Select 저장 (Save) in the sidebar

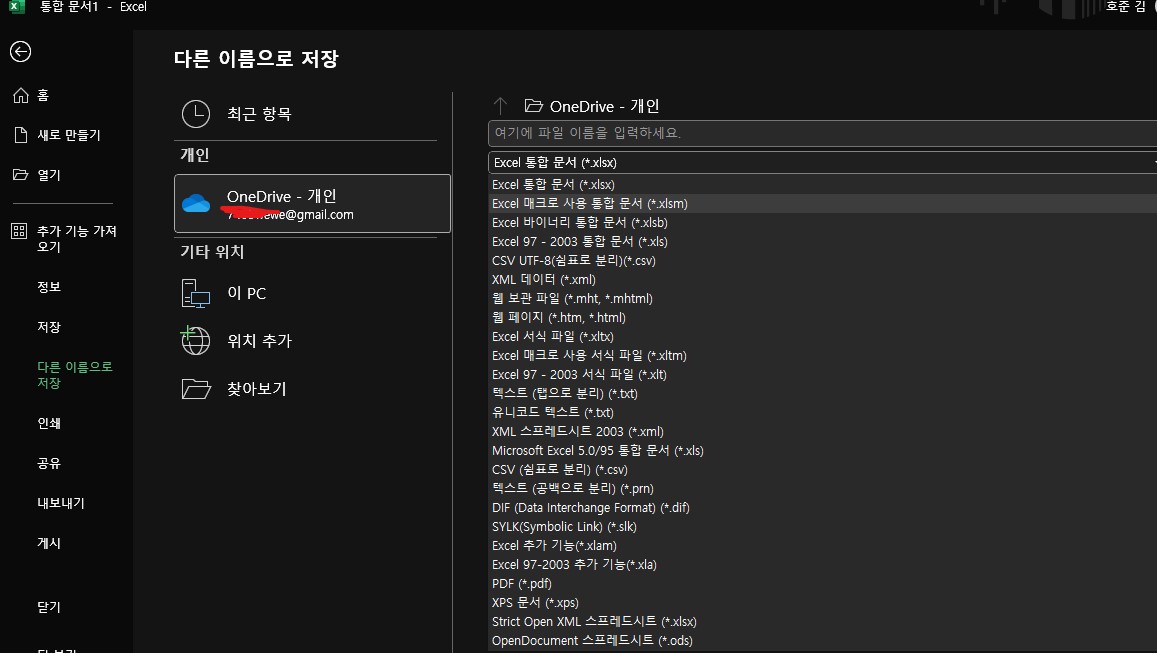49,327
